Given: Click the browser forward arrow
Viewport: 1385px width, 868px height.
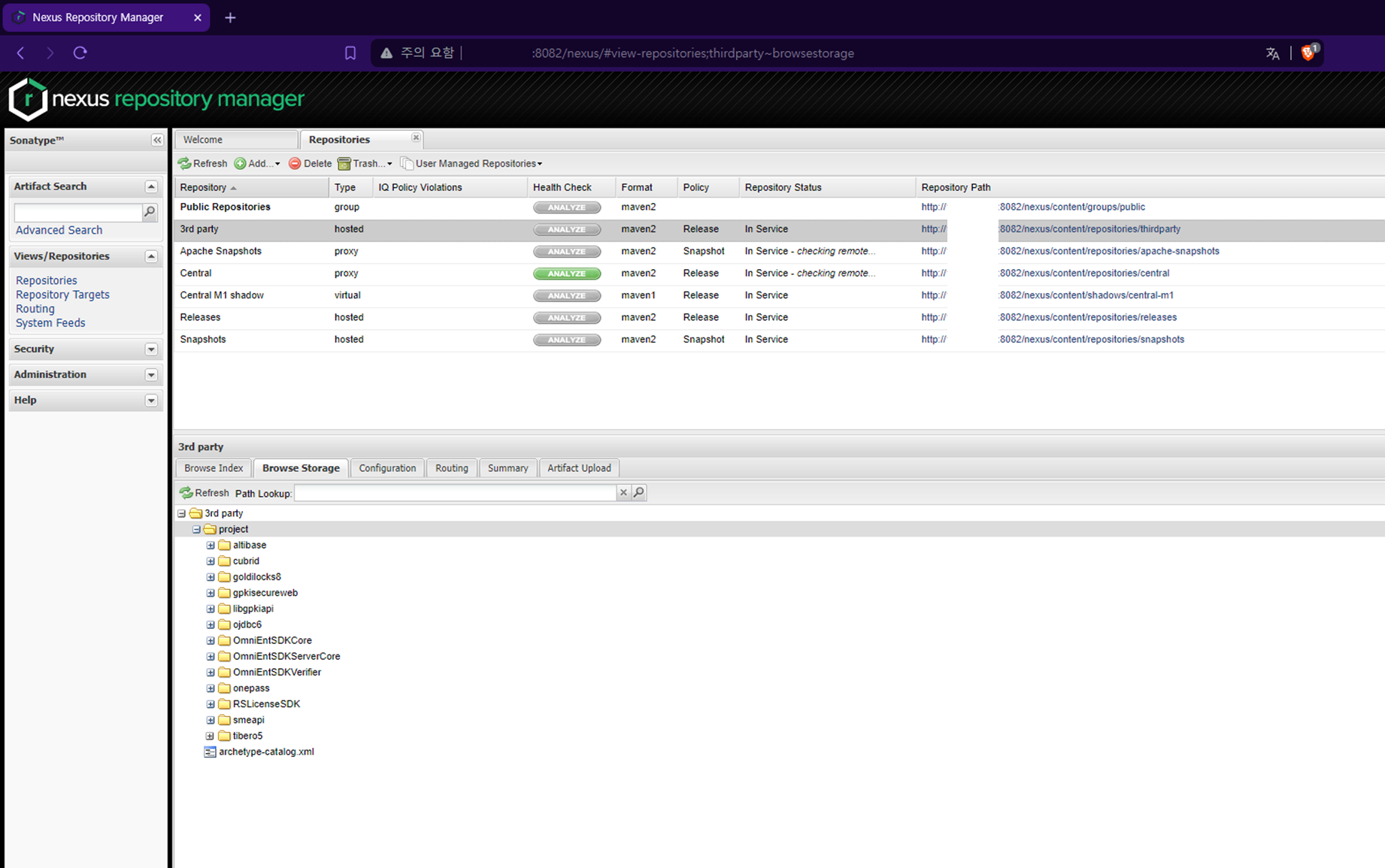Looking at the screenshot, I should tap(50, 53).
